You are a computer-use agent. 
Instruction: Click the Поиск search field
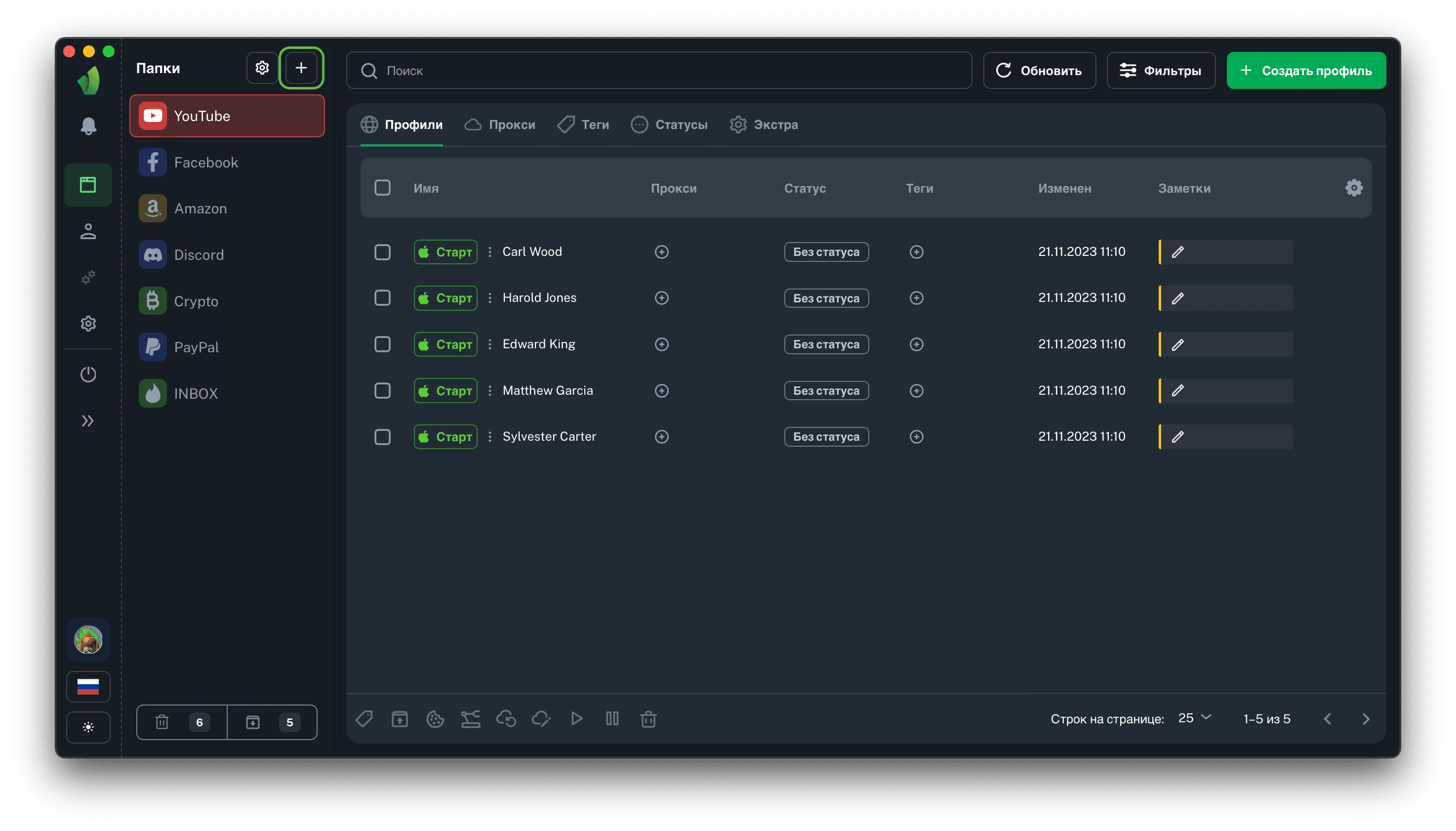(x=659, y=71)
